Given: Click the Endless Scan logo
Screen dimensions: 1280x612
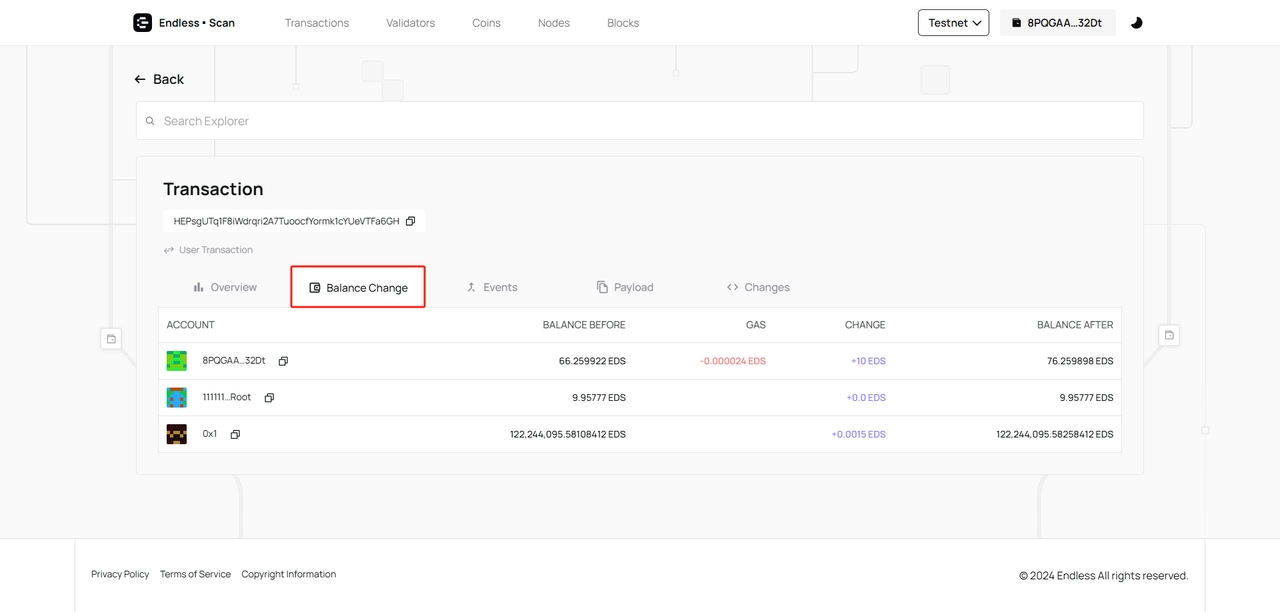Looking at the screenshot, I should tap(184, 23).
